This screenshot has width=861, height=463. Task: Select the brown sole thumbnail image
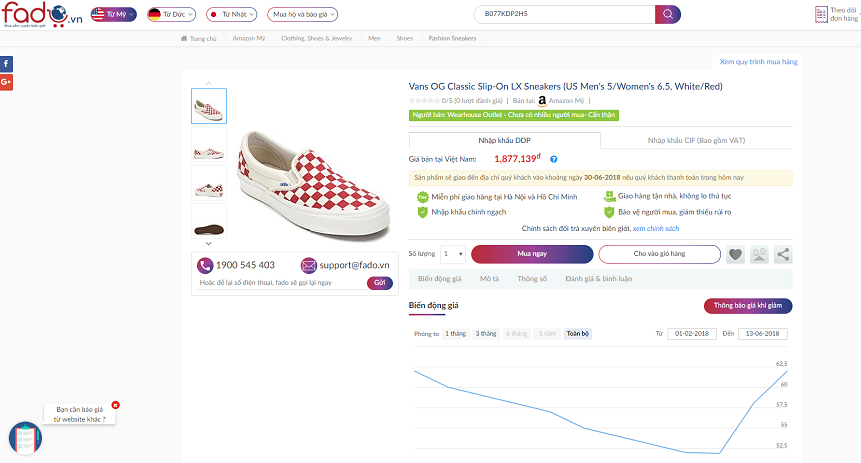coord(209,221)
